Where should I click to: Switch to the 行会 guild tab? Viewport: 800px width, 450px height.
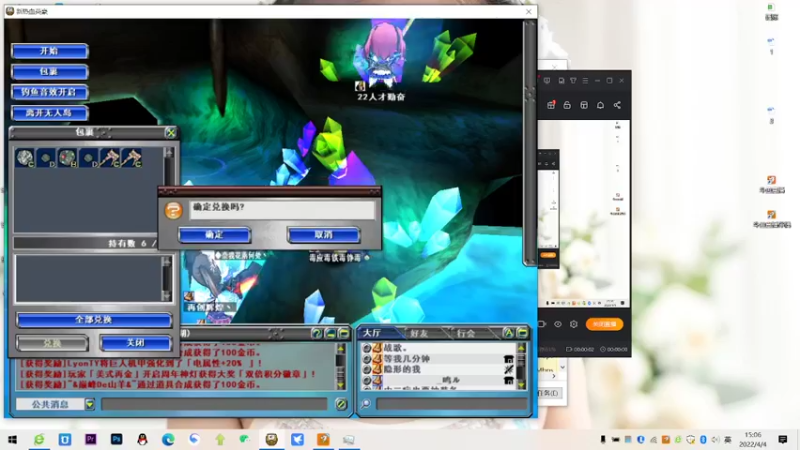coord(466,333)
